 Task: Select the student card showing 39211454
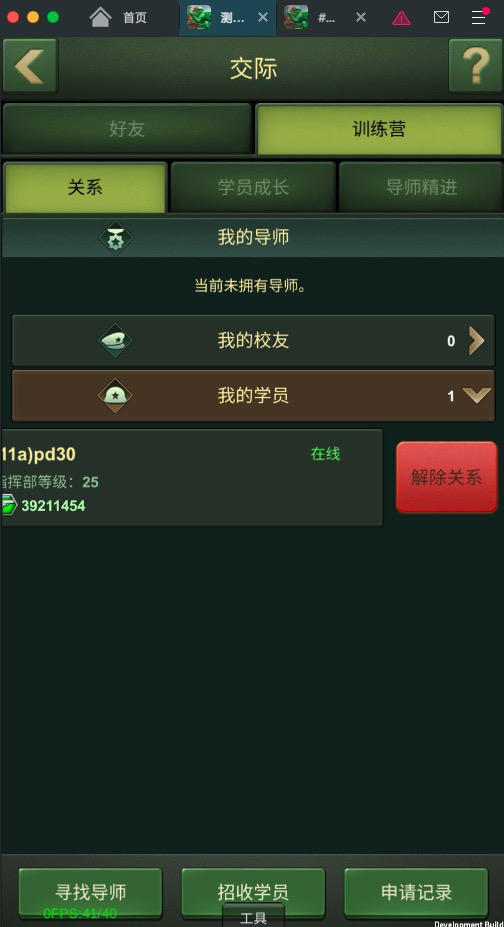coord(192,478)
